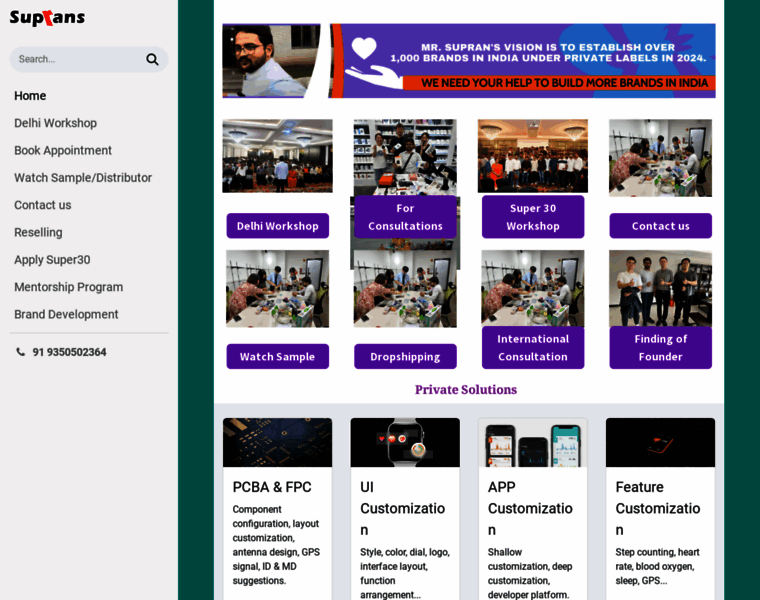760x600 pixels.
Task: Click the 'Style, color, dial, logo' description
Action: [x=405, y=573]
